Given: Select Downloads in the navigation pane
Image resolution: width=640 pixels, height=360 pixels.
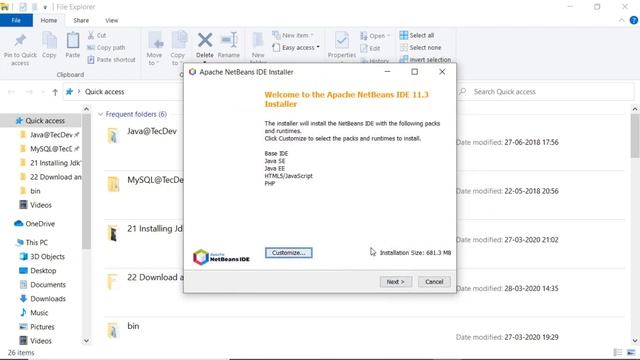Looking at the screenshot, I should [x=42, y=299].
